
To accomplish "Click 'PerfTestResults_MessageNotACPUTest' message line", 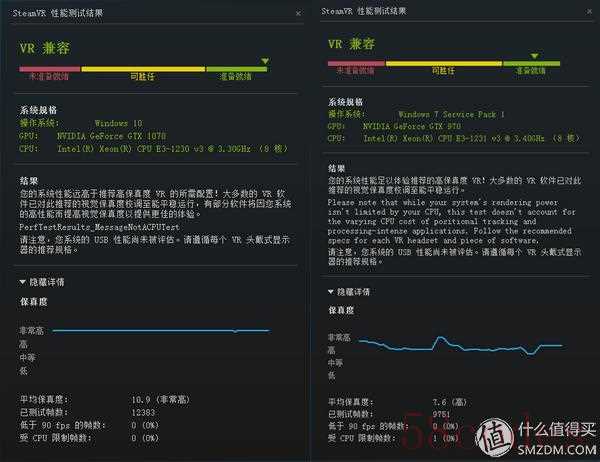I will pos(99,227).
